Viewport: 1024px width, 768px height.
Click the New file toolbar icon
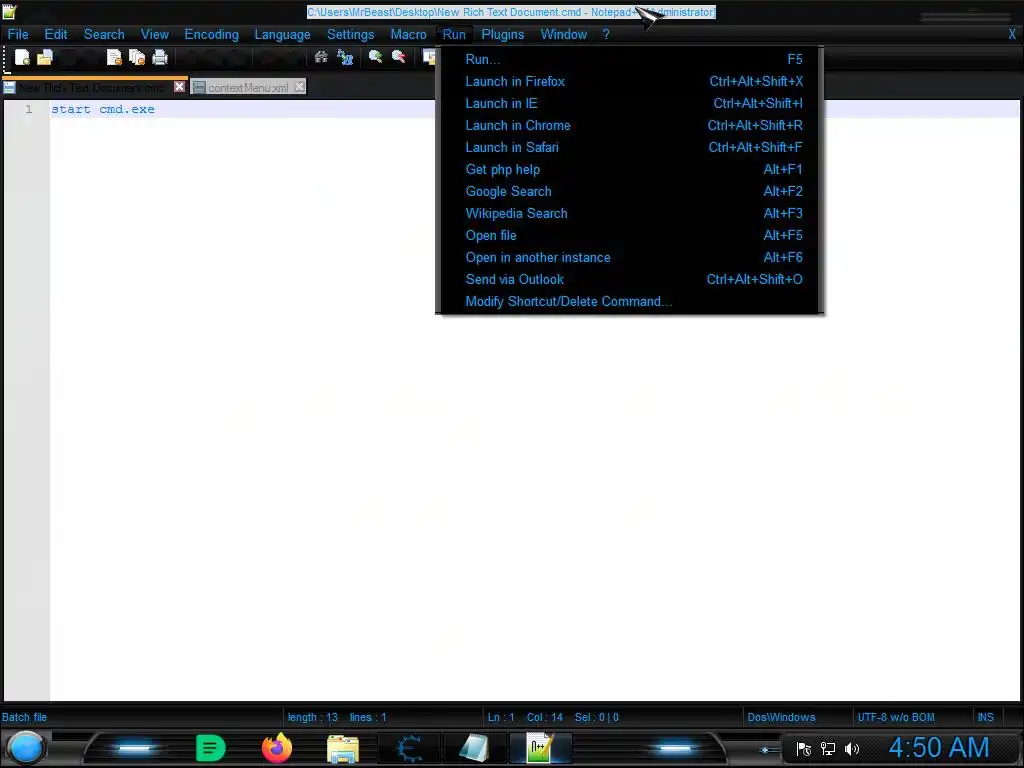(x=22, y=57)
